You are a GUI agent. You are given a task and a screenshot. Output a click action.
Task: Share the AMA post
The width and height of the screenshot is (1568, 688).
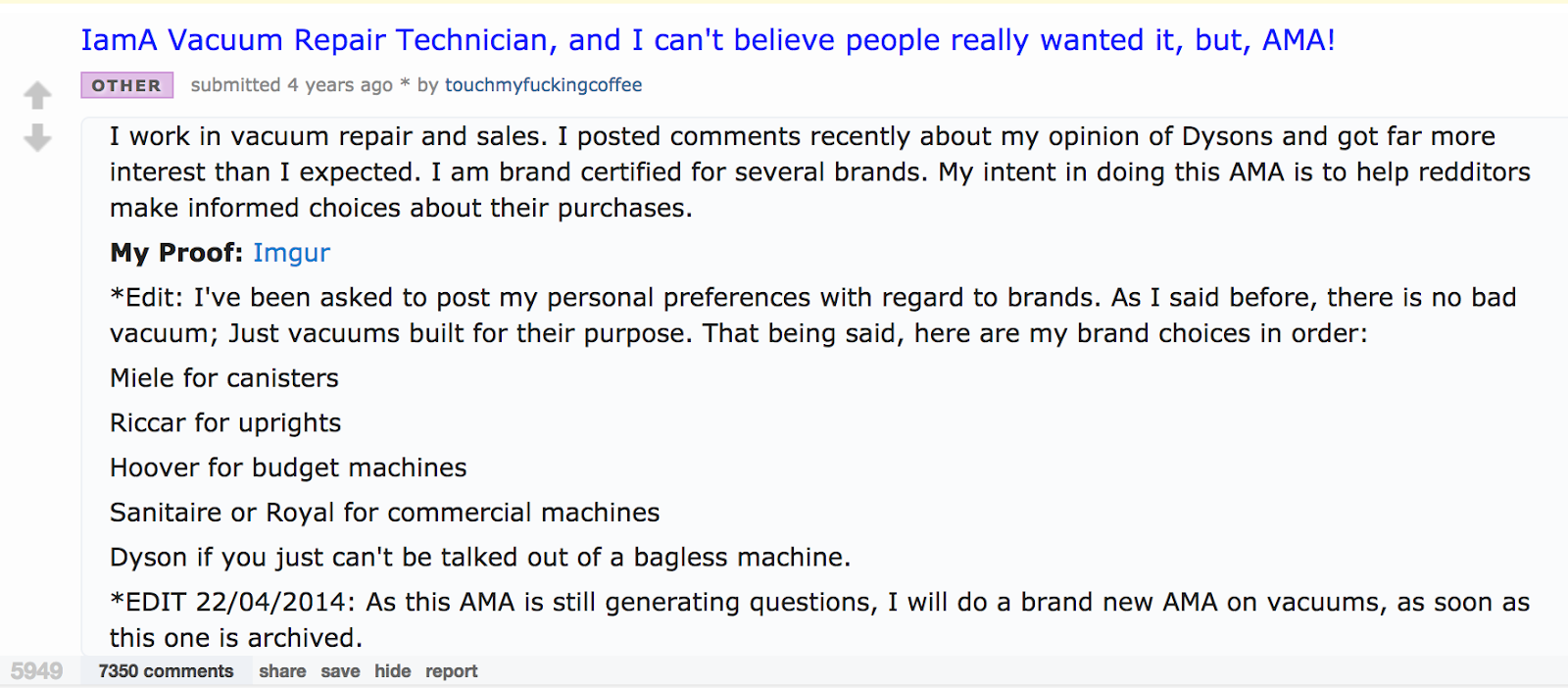tap(282, 670)
